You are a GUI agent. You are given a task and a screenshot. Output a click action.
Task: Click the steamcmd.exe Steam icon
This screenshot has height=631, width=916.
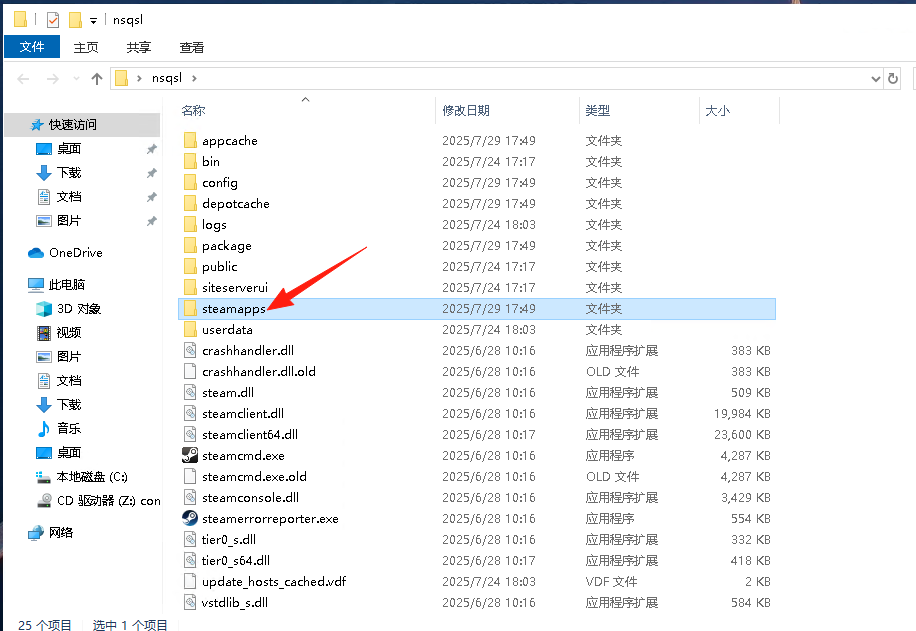[190, 455]
